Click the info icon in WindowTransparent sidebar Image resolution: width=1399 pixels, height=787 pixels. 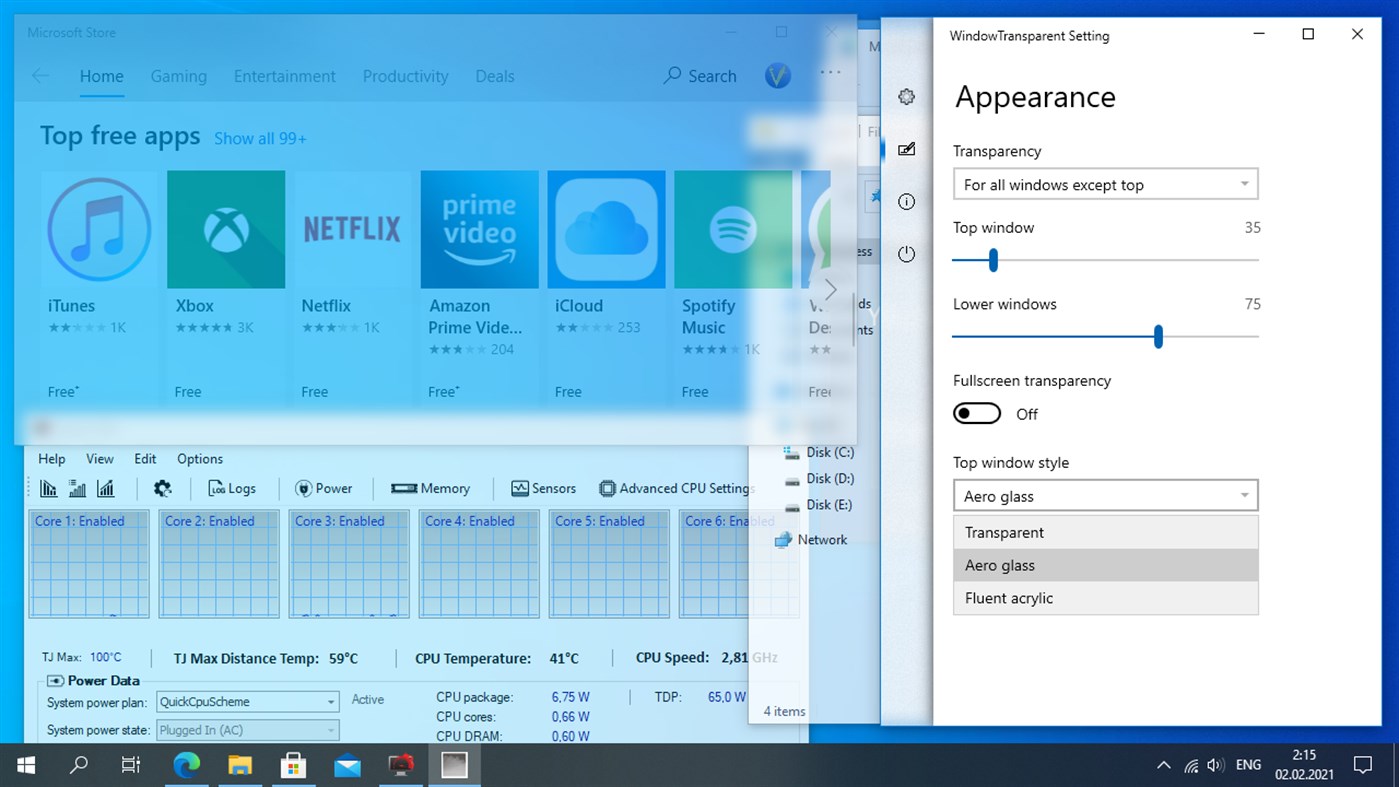[906, 201]
